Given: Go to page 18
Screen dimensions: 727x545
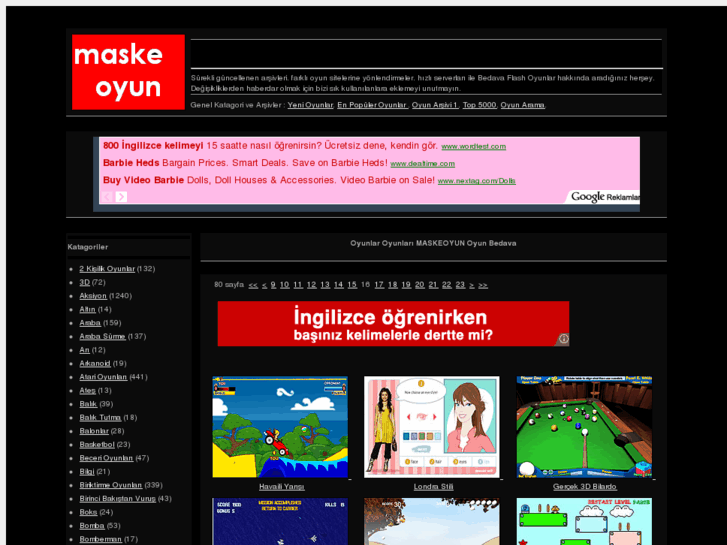Looking at the screenshot, I should coord(393,285).
